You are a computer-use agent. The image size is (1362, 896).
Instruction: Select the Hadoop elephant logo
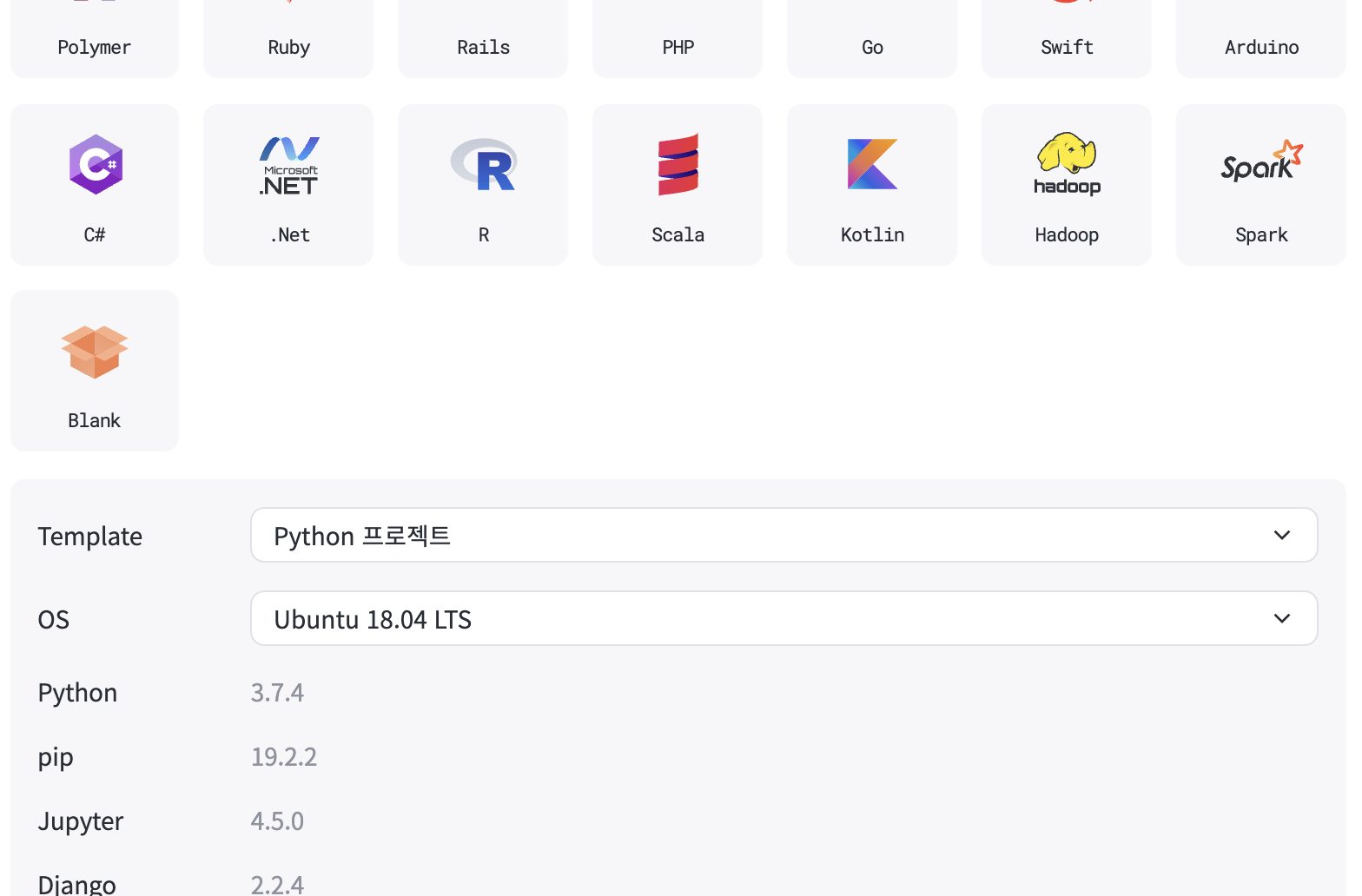(1067, 164)
